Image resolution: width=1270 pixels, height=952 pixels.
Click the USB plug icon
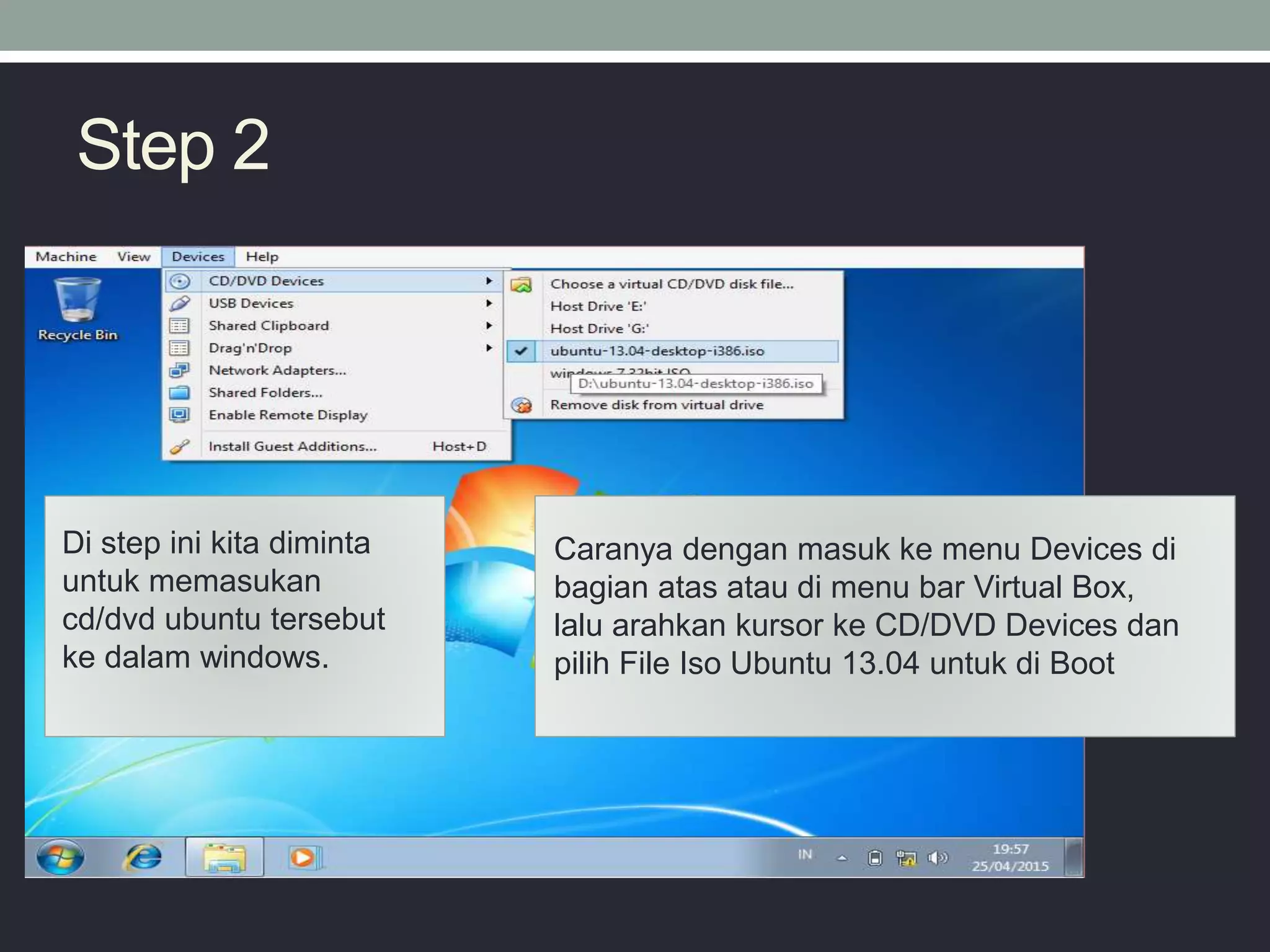coord(180,304)
